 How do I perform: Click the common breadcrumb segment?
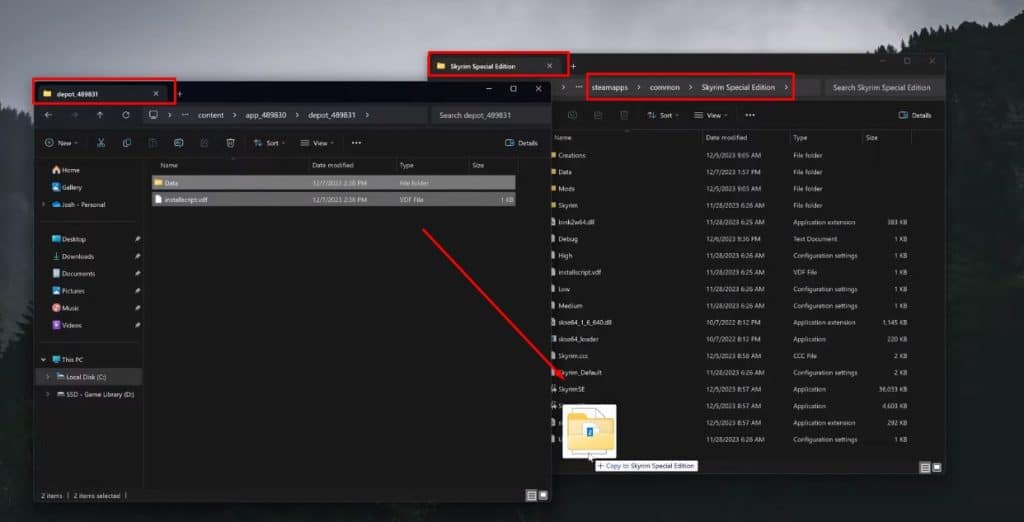click(665, 87)
